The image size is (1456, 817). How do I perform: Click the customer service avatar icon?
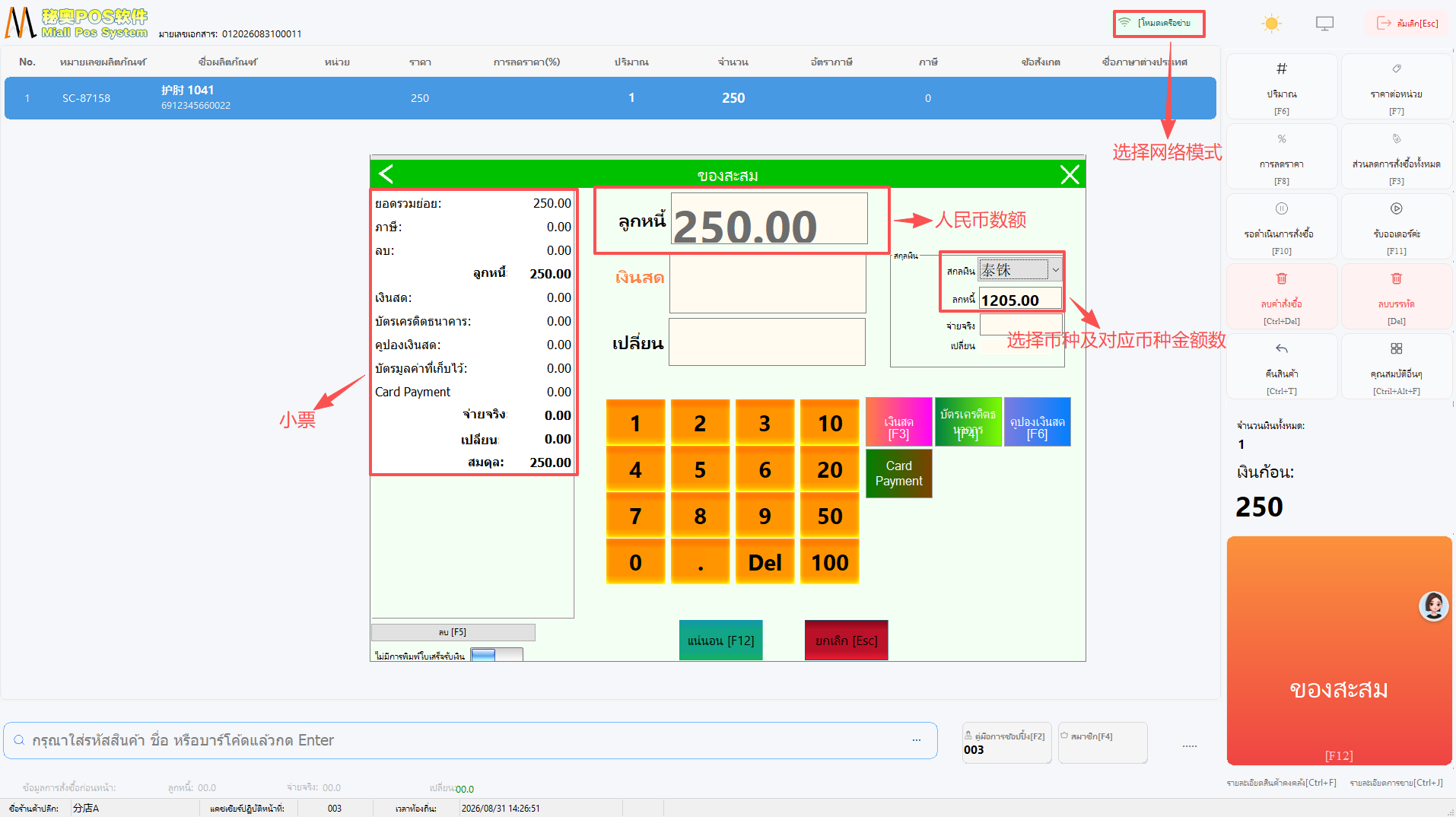tap(1433, 606)
